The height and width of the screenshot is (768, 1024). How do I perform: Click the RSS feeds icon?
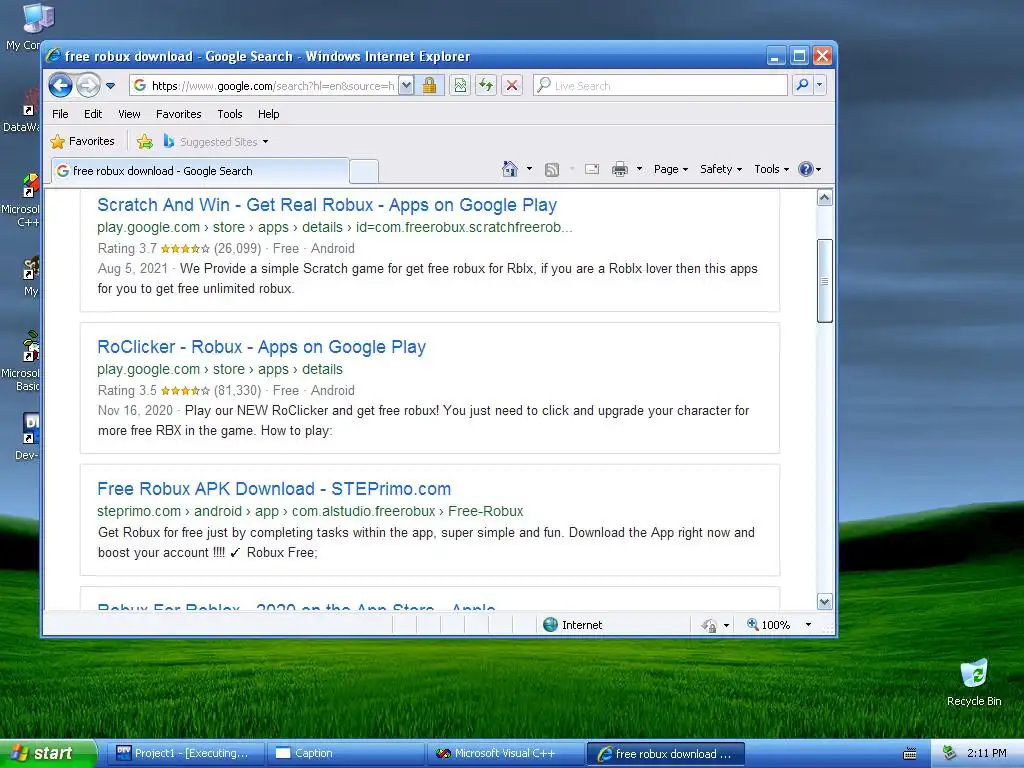click(552, 170)
